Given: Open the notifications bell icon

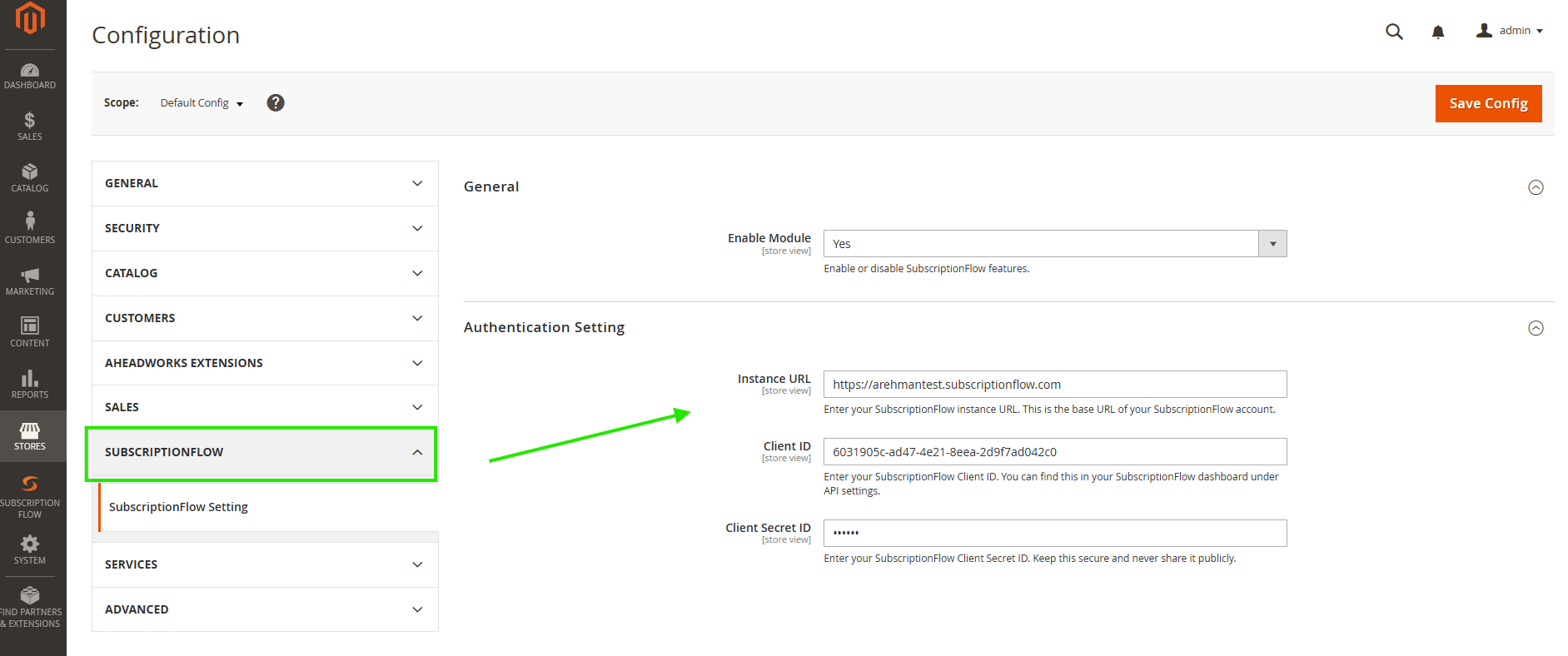Looking at the screenshot, I should tap(1438, 32).
